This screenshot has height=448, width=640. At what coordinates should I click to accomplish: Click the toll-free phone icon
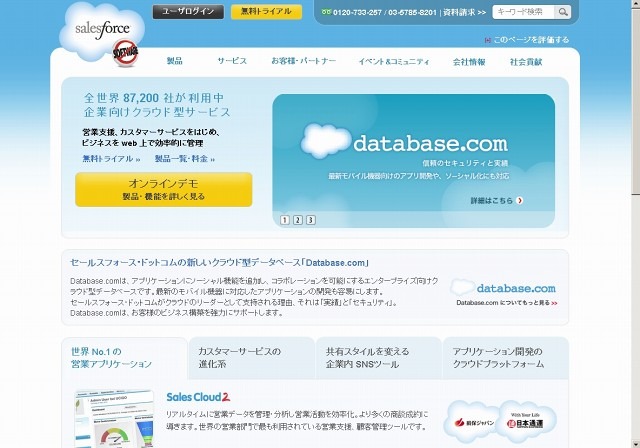(326, 12)
